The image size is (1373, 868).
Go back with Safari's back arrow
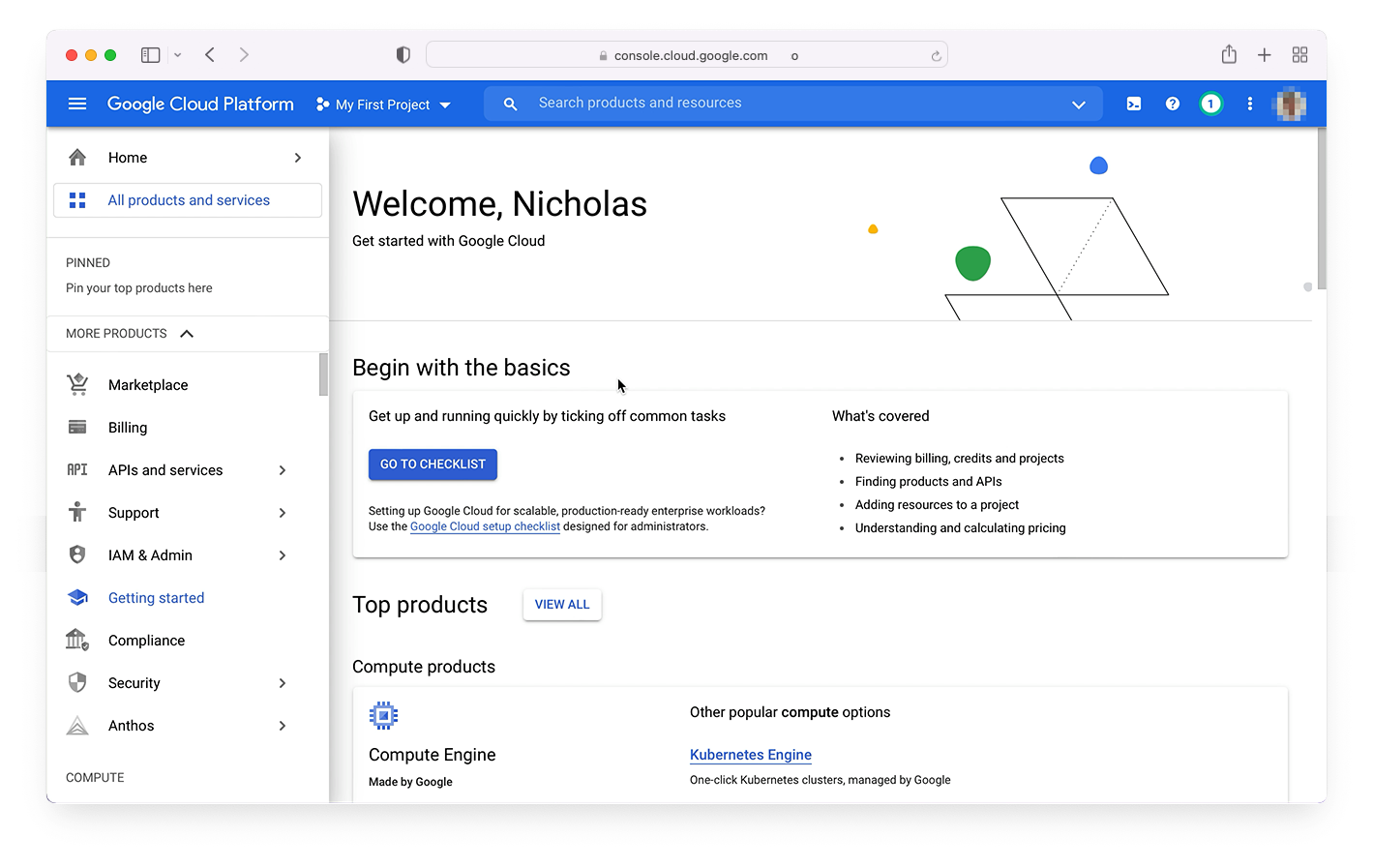click(x=210, y=55)
